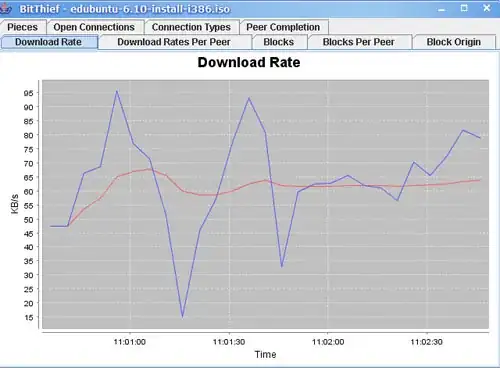Select the Download Rate tab

pyautogui.click(x=49, y=42)
